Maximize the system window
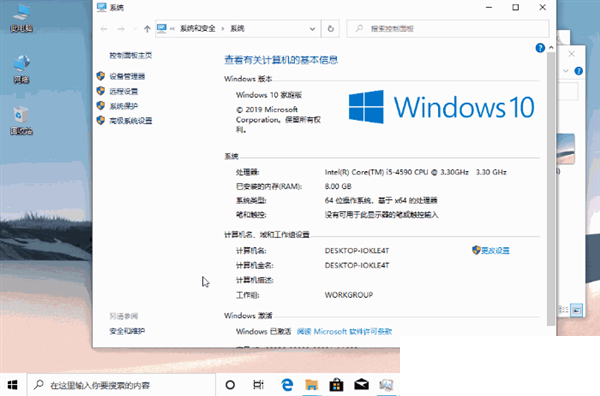Image resolution: width=600 pixels, height=396 pixels. [515, 7]
